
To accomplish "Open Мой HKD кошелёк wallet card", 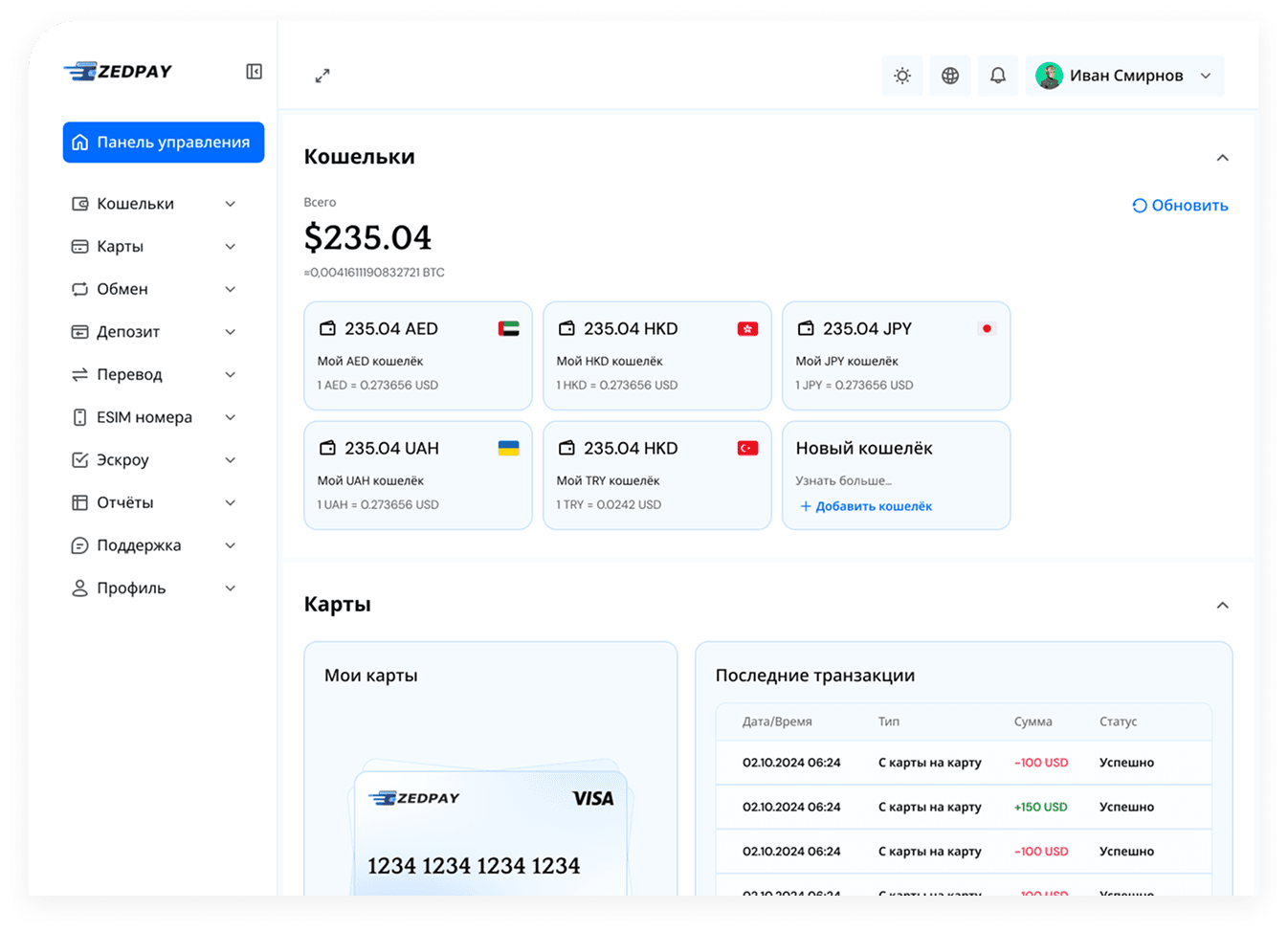I will pyautogui.click(x=657, y=356).
